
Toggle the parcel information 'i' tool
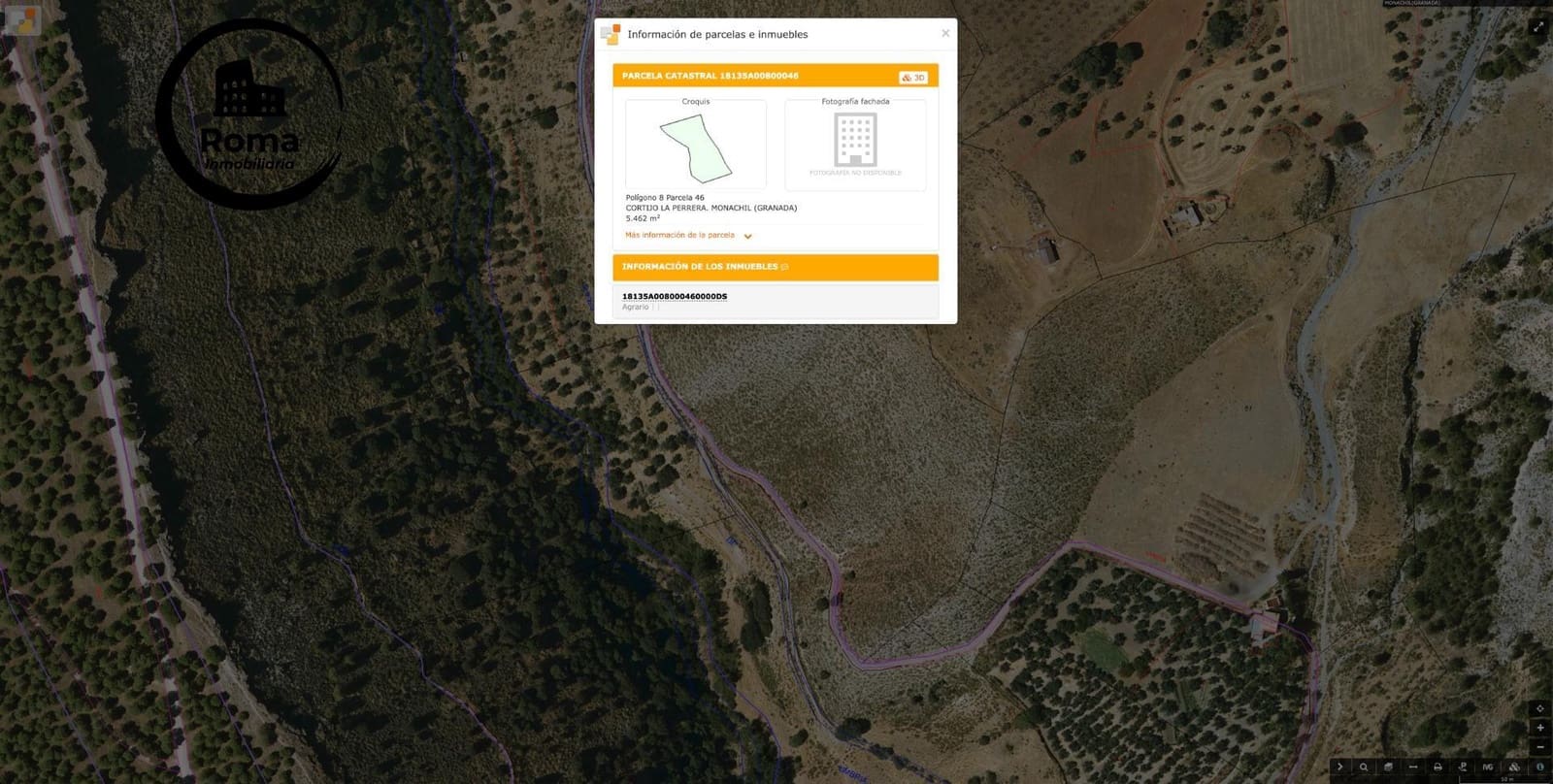1540,767
